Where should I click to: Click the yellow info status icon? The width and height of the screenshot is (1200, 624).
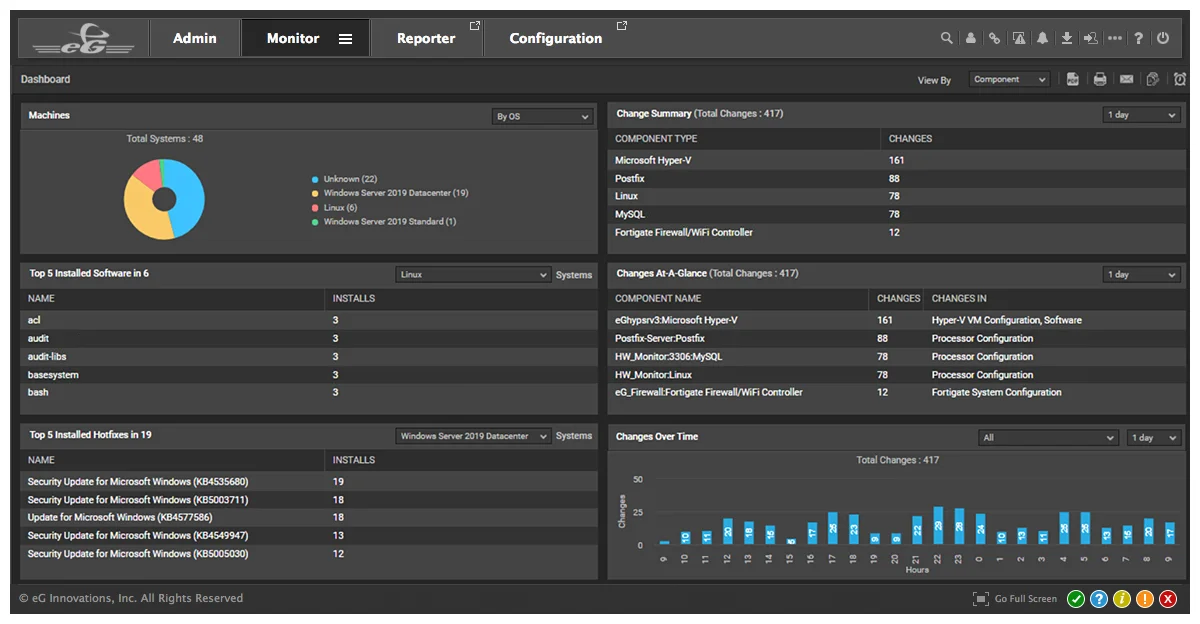click(1122, 599)
